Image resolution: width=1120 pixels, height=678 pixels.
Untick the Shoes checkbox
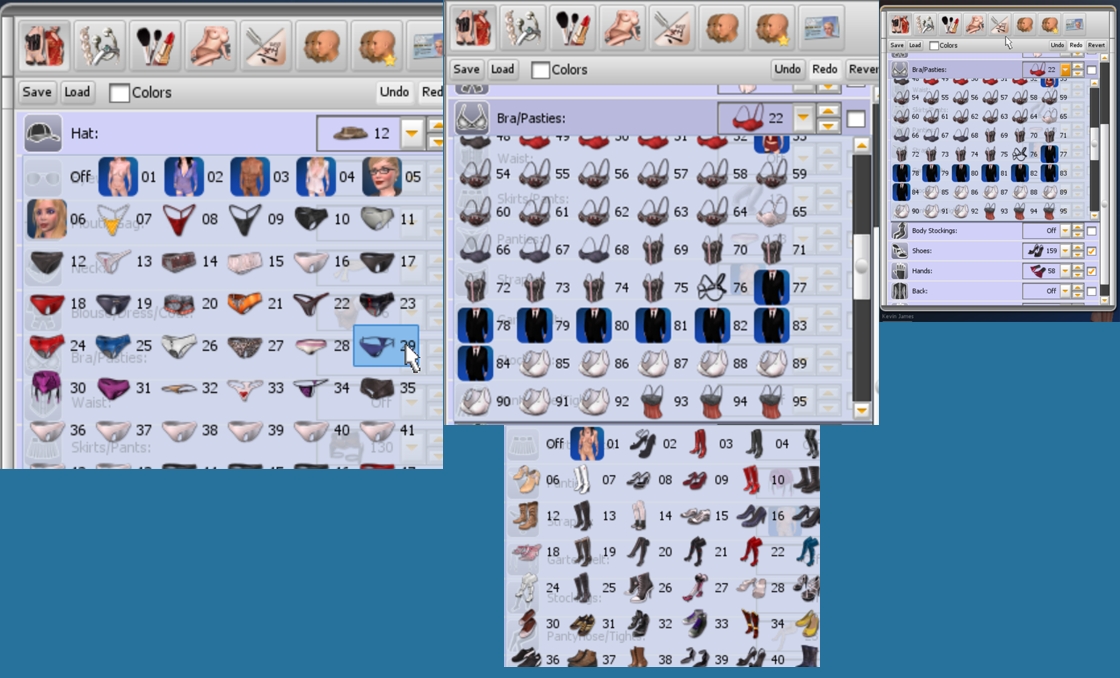[x=1092, y=251]
